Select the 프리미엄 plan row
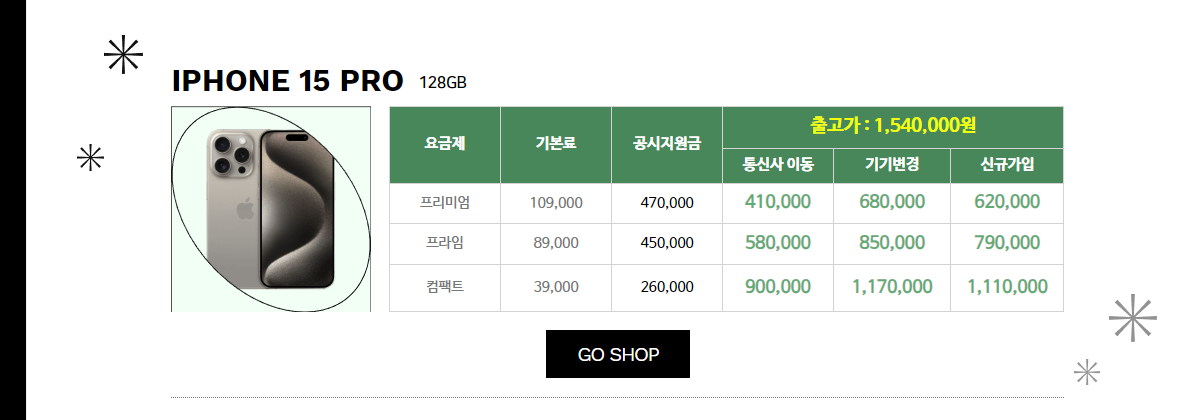This screenshot has height=420, width=1200. pos(726,203)
